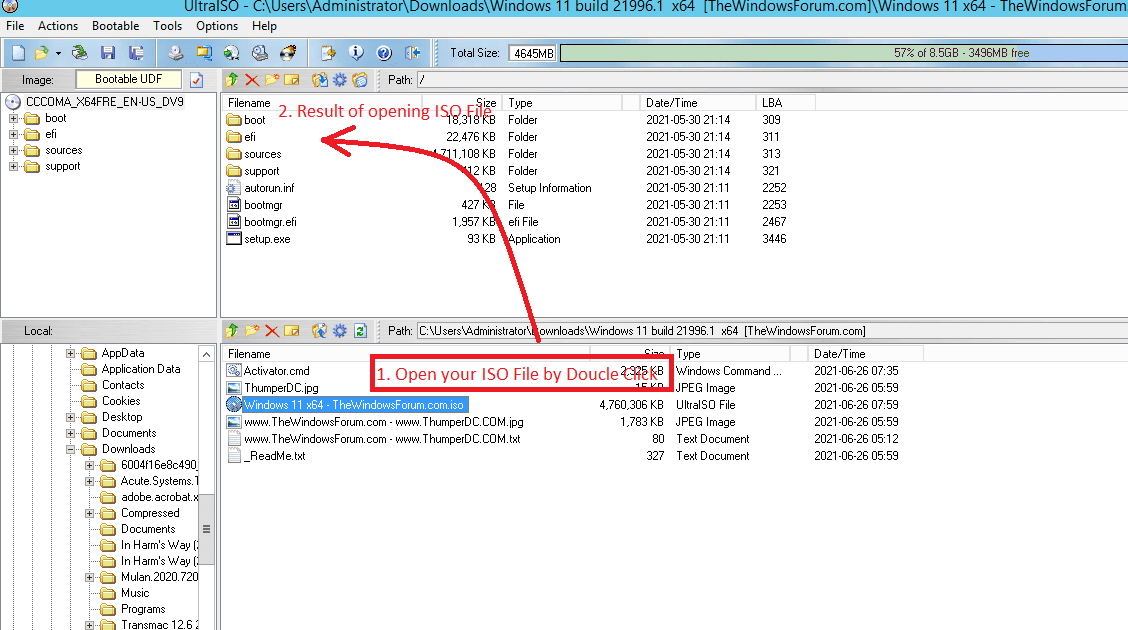This screenshot has height=630, width=1128.
Task: Click the Local tree scrollbar up arrow
Action: coord(206,355)
